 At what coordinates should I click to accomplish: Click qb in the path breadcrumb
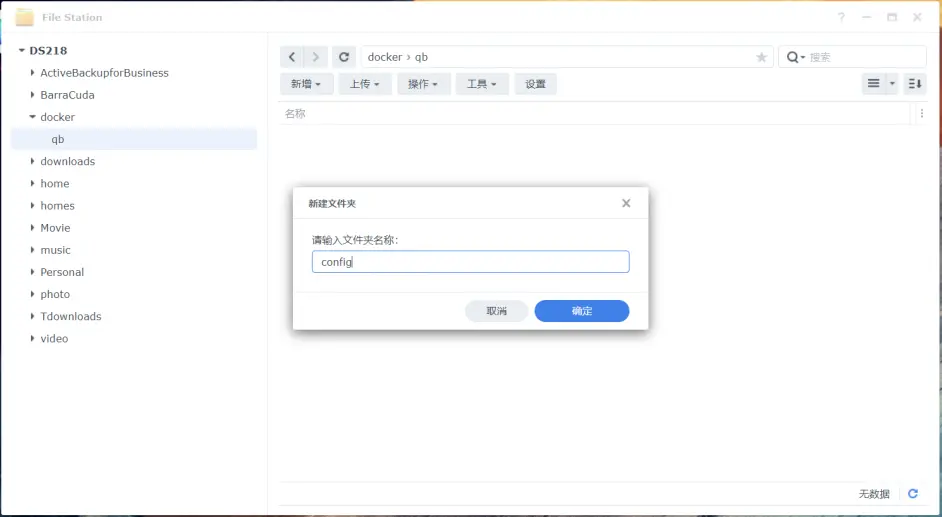421,57
